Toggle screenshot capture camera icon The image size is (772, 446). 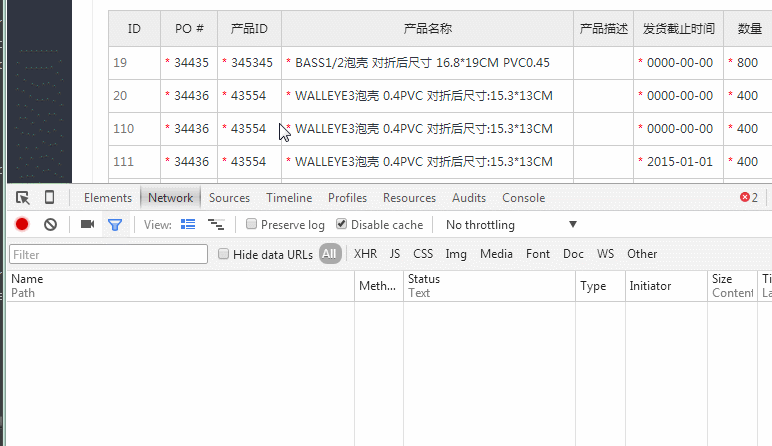coord(88,224)
